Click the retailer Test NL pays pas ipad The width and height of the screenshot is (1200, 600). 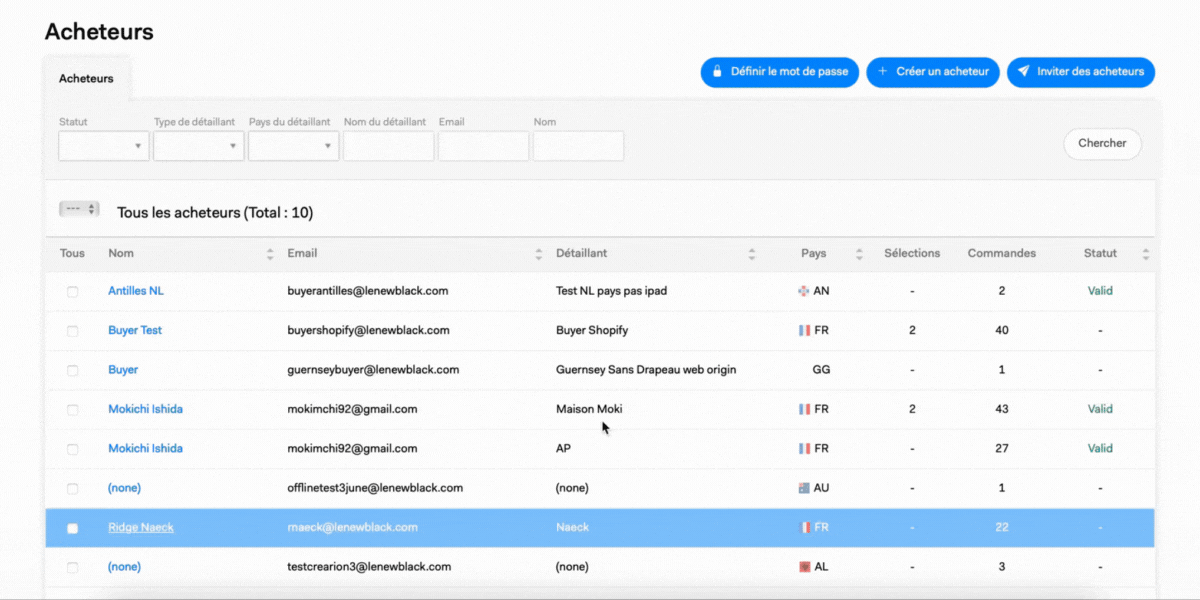(611, 291)
